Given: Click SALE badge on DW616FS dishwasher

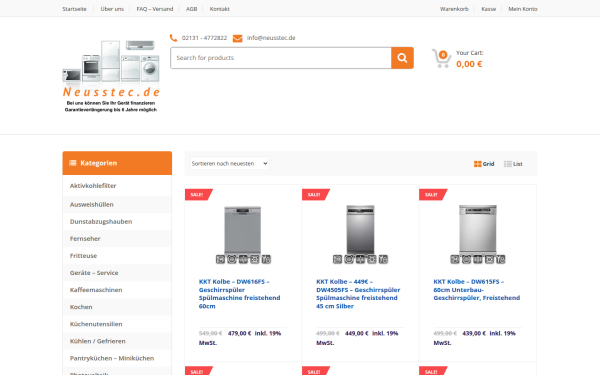Looking at the screenshot, I should tap(198, 194).
